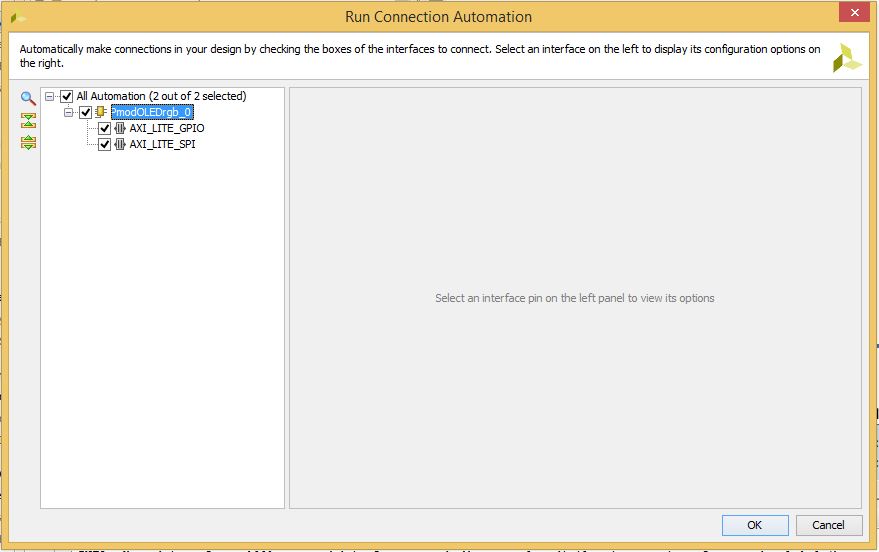Image resolution: width=879 pixels, height=552 pixels.
Task: Click the search magnifier icon
Action: [28, 99]
